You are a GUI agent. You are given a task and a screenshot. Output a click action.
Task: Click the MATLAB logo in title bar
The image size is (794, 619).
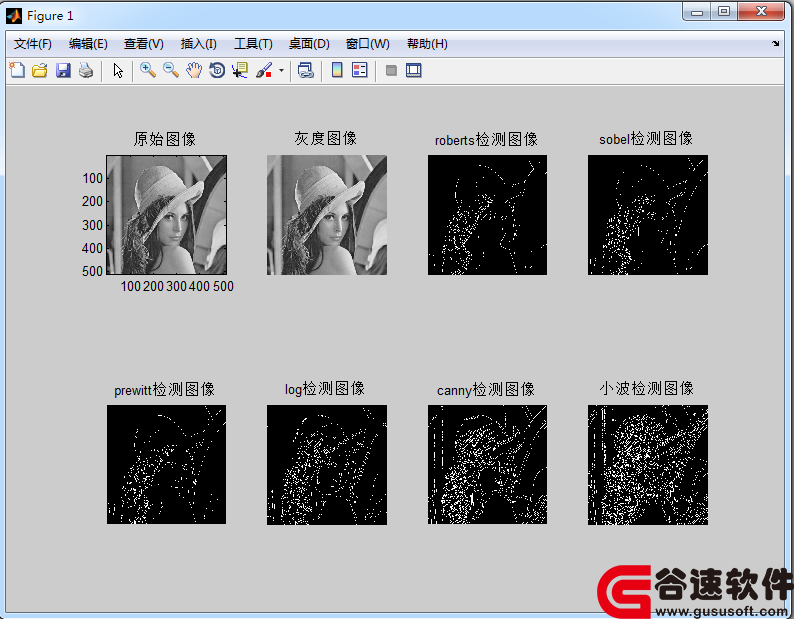pyautogui.click(x=14, y=16)
